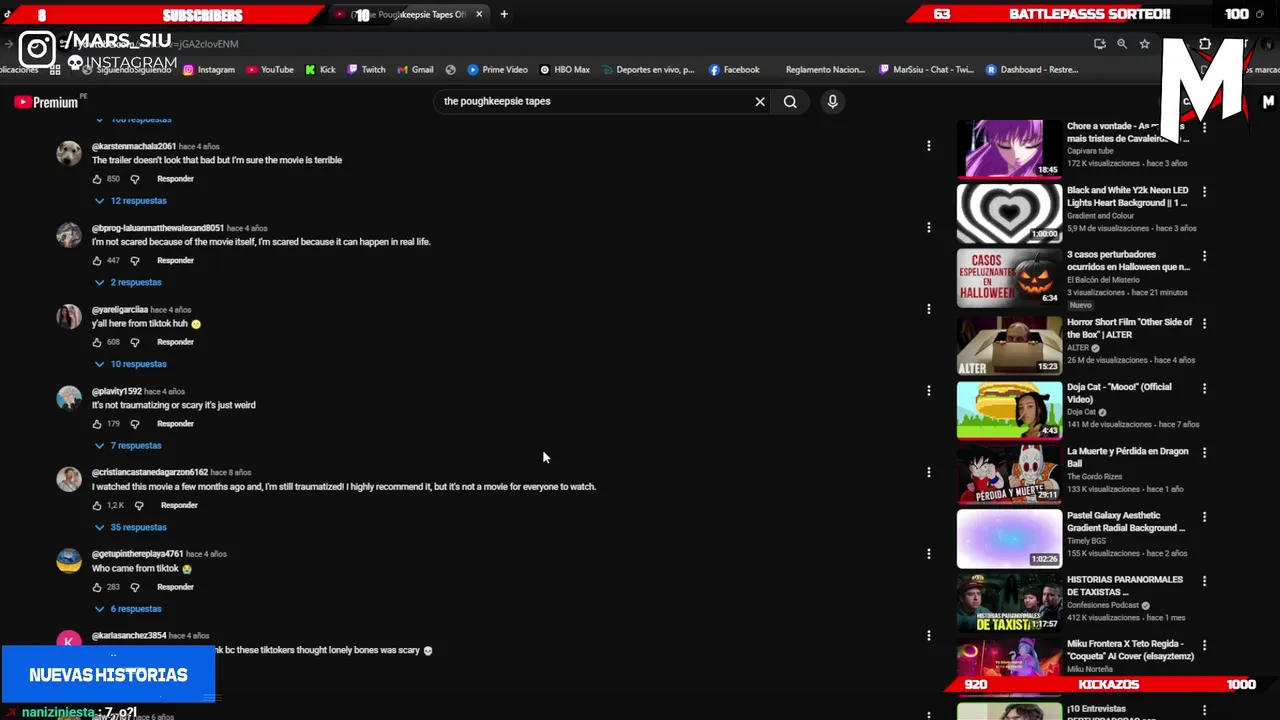Viewport: 1280px width, 720px height.
Task: Like the comment by @karstenmachala2061
Action: [97, 179]
